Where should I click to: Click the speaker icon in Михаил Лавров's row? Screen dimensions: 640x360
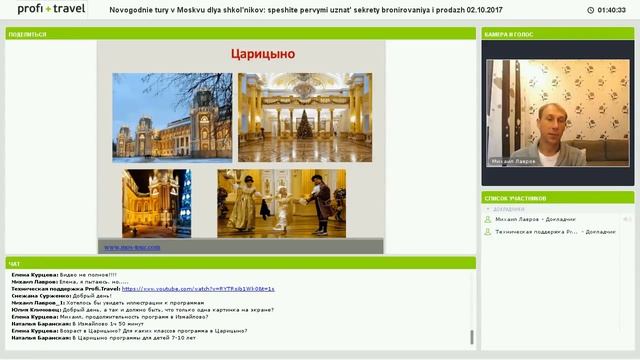[627, 219]
